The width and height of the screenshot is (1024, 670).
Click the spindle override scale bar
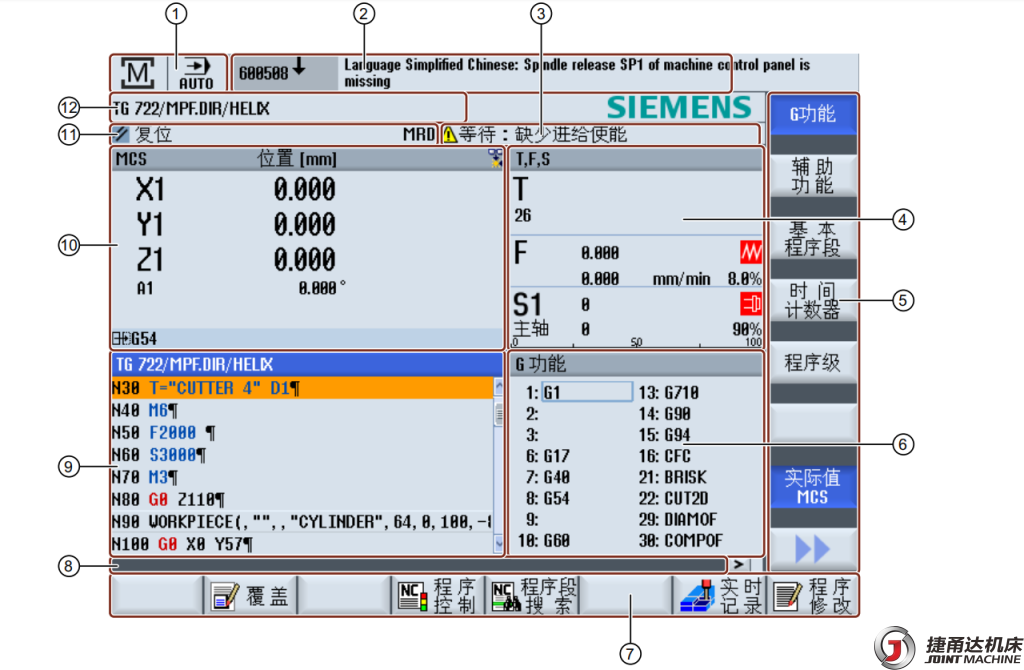[635, 343]
